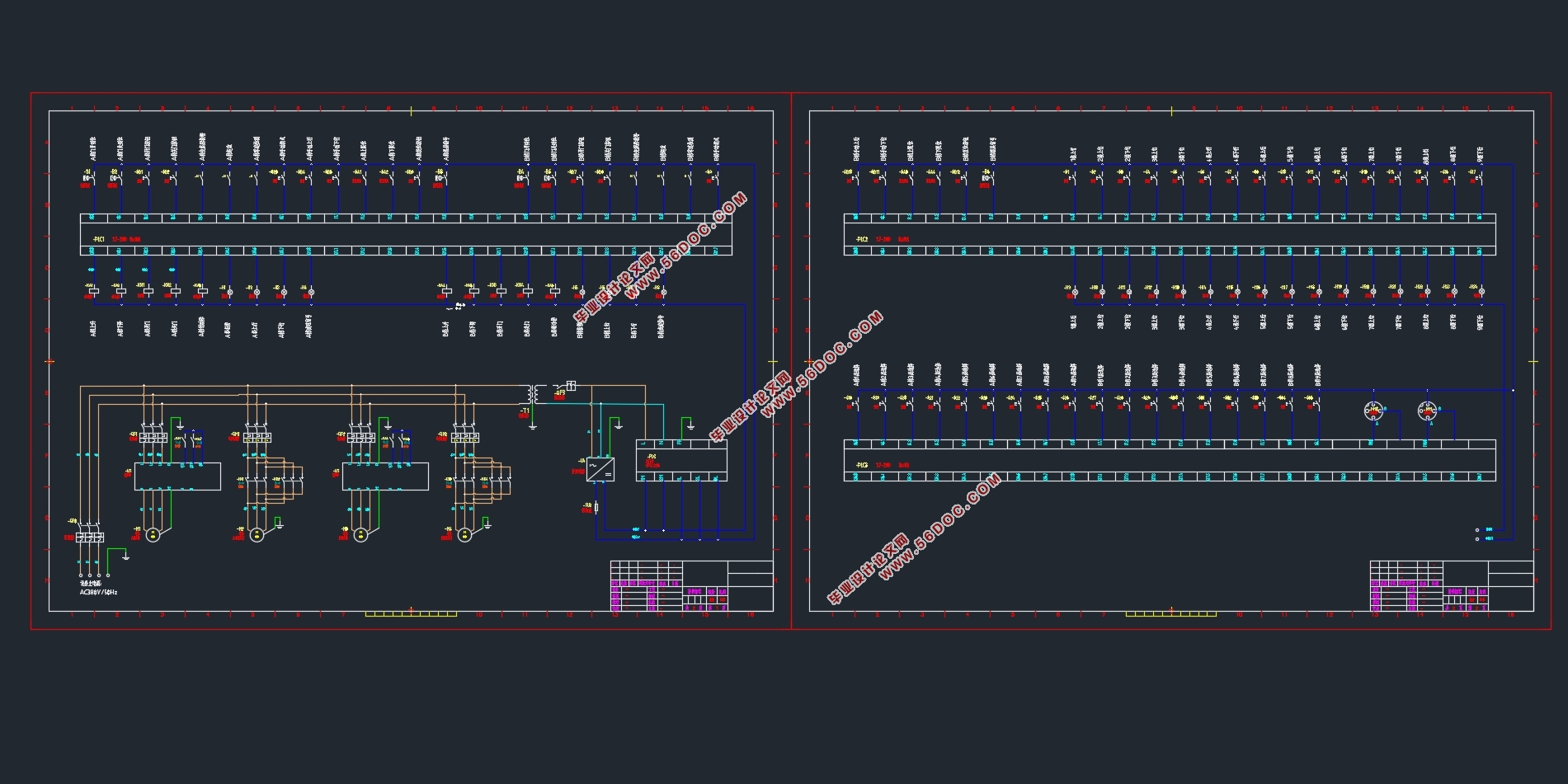Image resolution: width=1568 pixels, height=784 pixels.
Task: Click the left sheet title block
Action: pos(691,586)
